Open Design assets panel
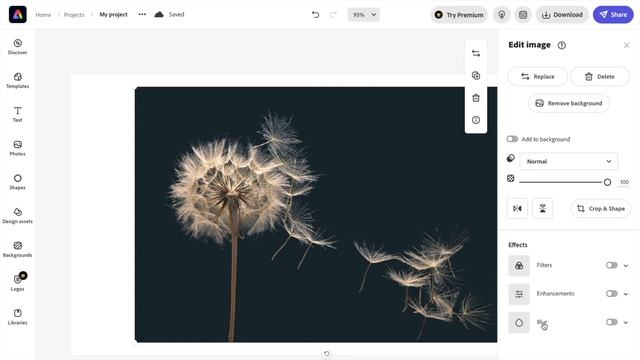The image size is (640, 360). [x=18, y=216]
